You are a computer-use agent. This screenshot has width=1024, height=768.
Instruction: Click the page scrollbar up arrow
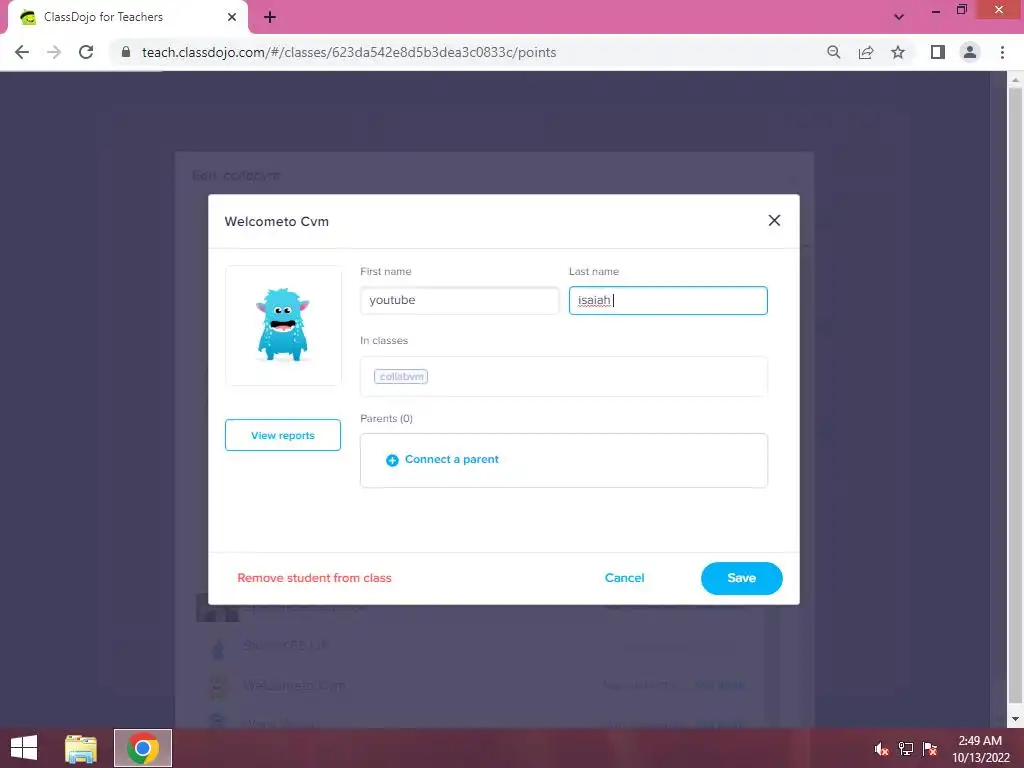pyautogui.click(x=1015, y=80)
